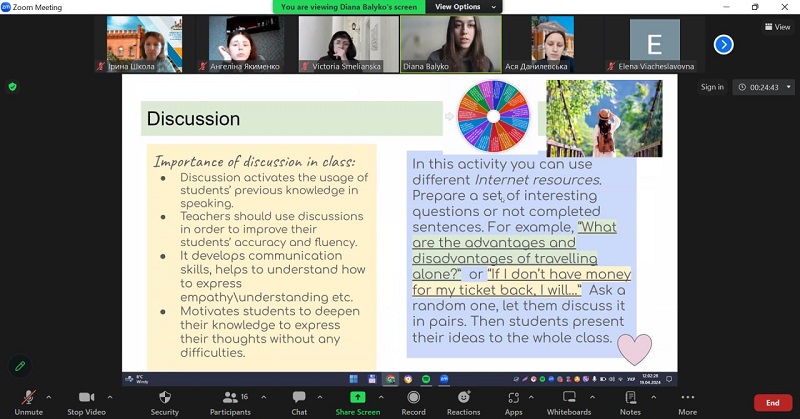Image resolution: width=800 pixels, height=419 pixels.
Task: Open audio options arrow next to Unmute
Action: [x=48, y=397]
